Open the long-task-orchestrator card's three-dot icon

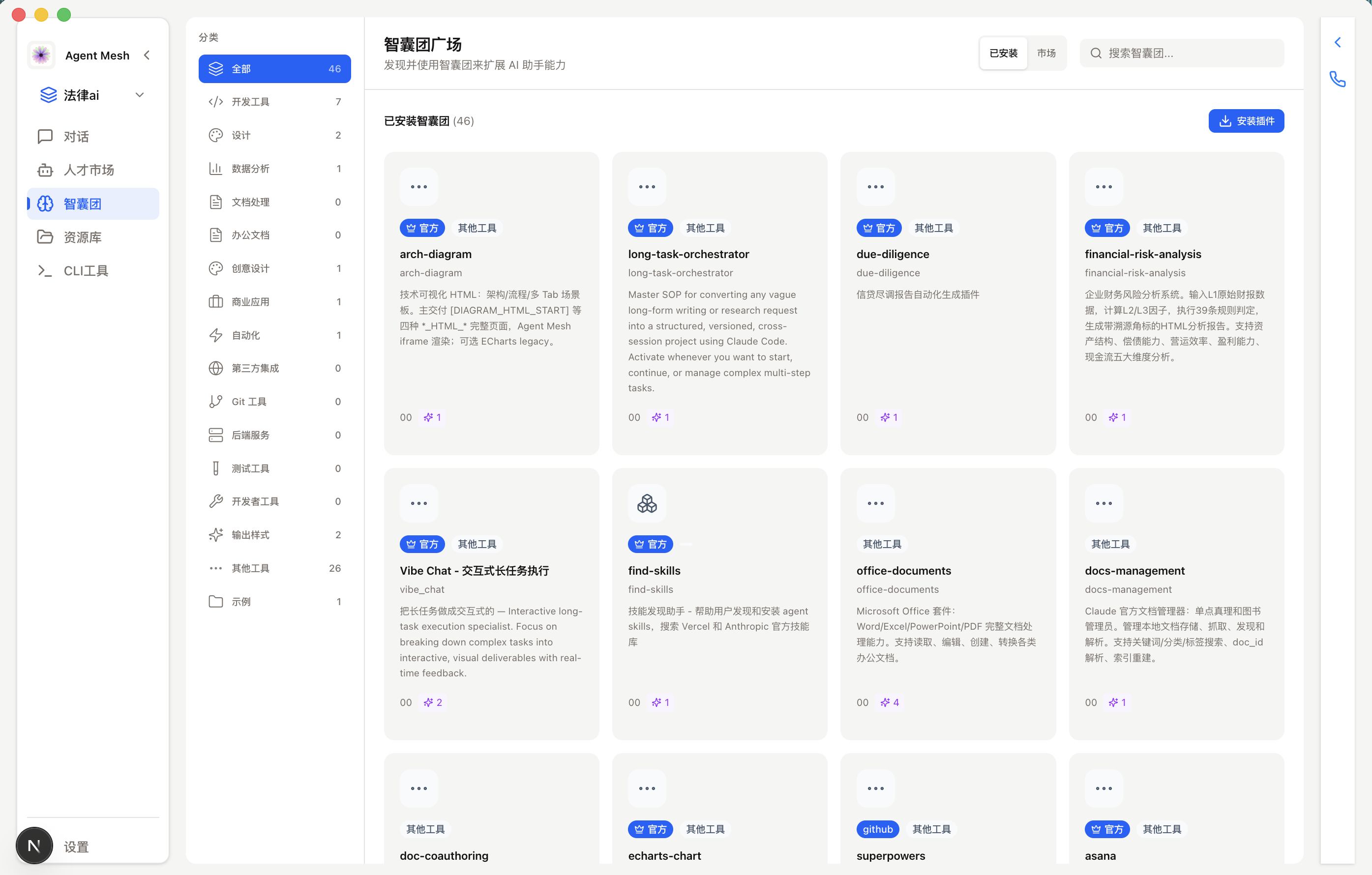coord(647,187)
